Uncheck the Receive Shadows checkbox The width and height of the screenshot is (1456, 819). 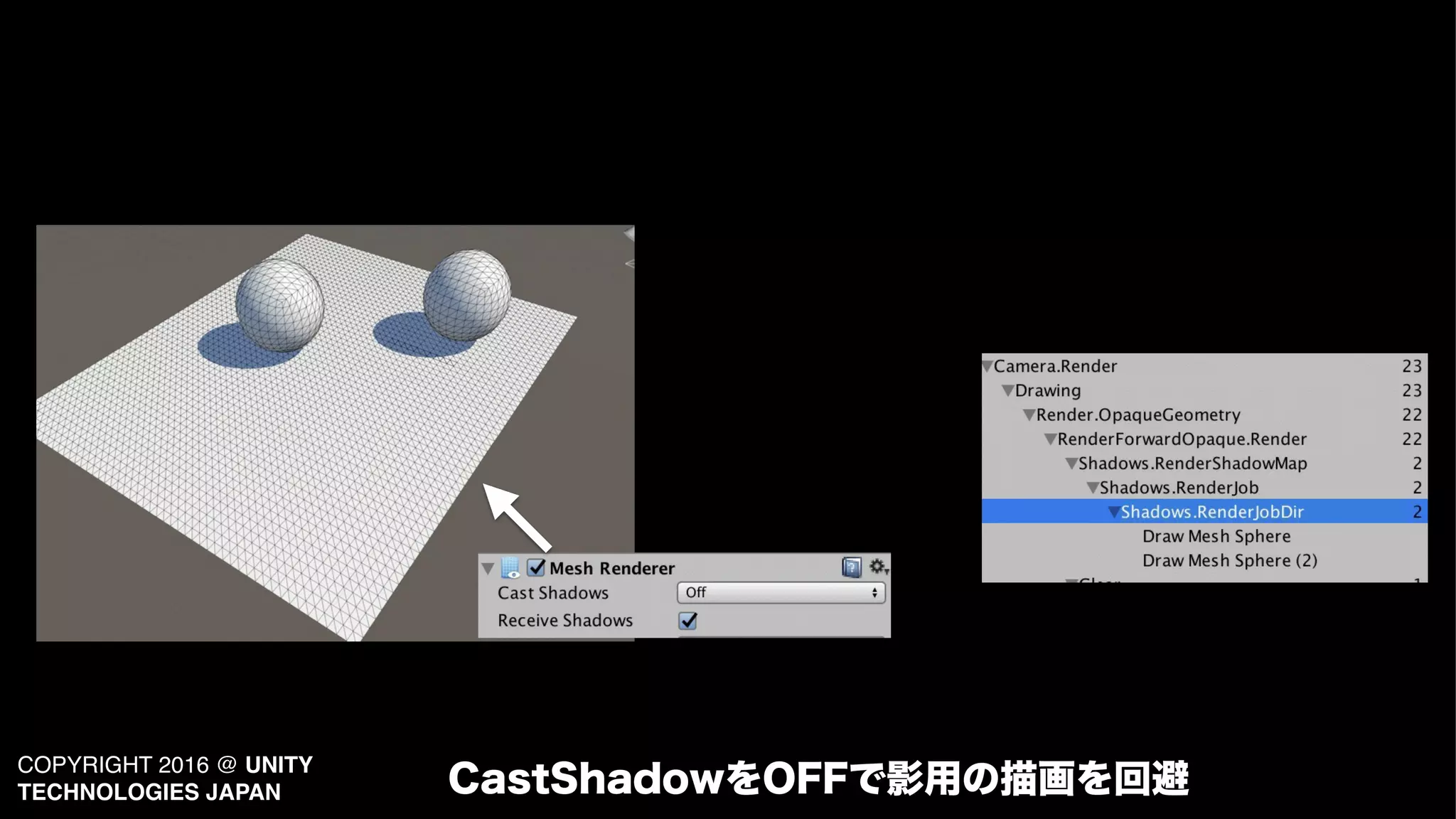pyautogui.click(x=687, y=621)
